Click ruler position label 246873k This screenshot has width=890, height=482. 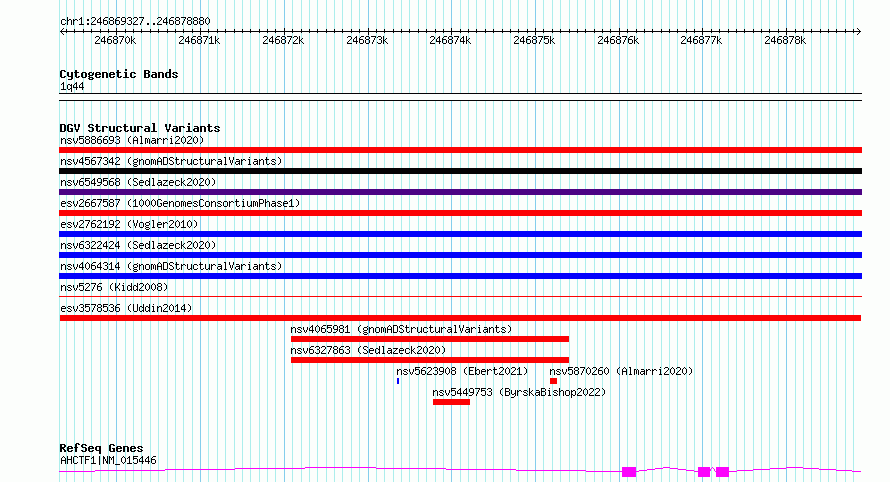click(x=367, y=40)
